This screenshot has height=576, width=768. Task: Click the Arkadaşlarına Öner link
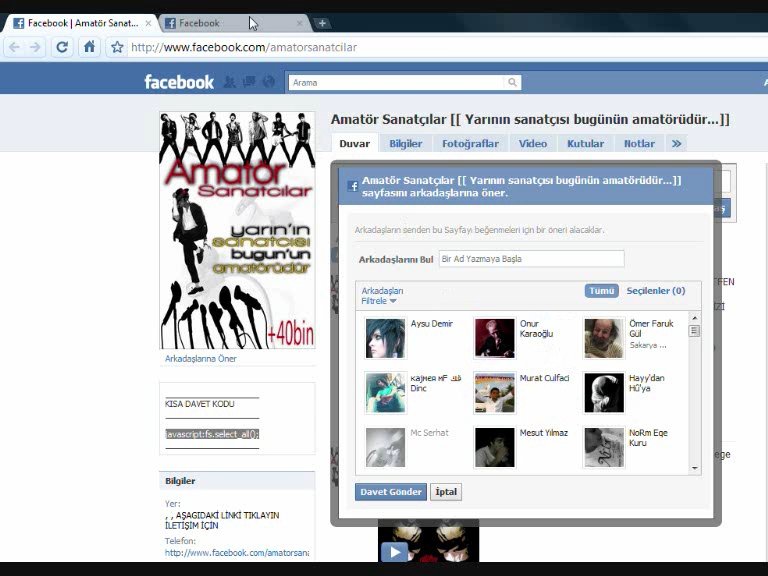coord(201,359)
